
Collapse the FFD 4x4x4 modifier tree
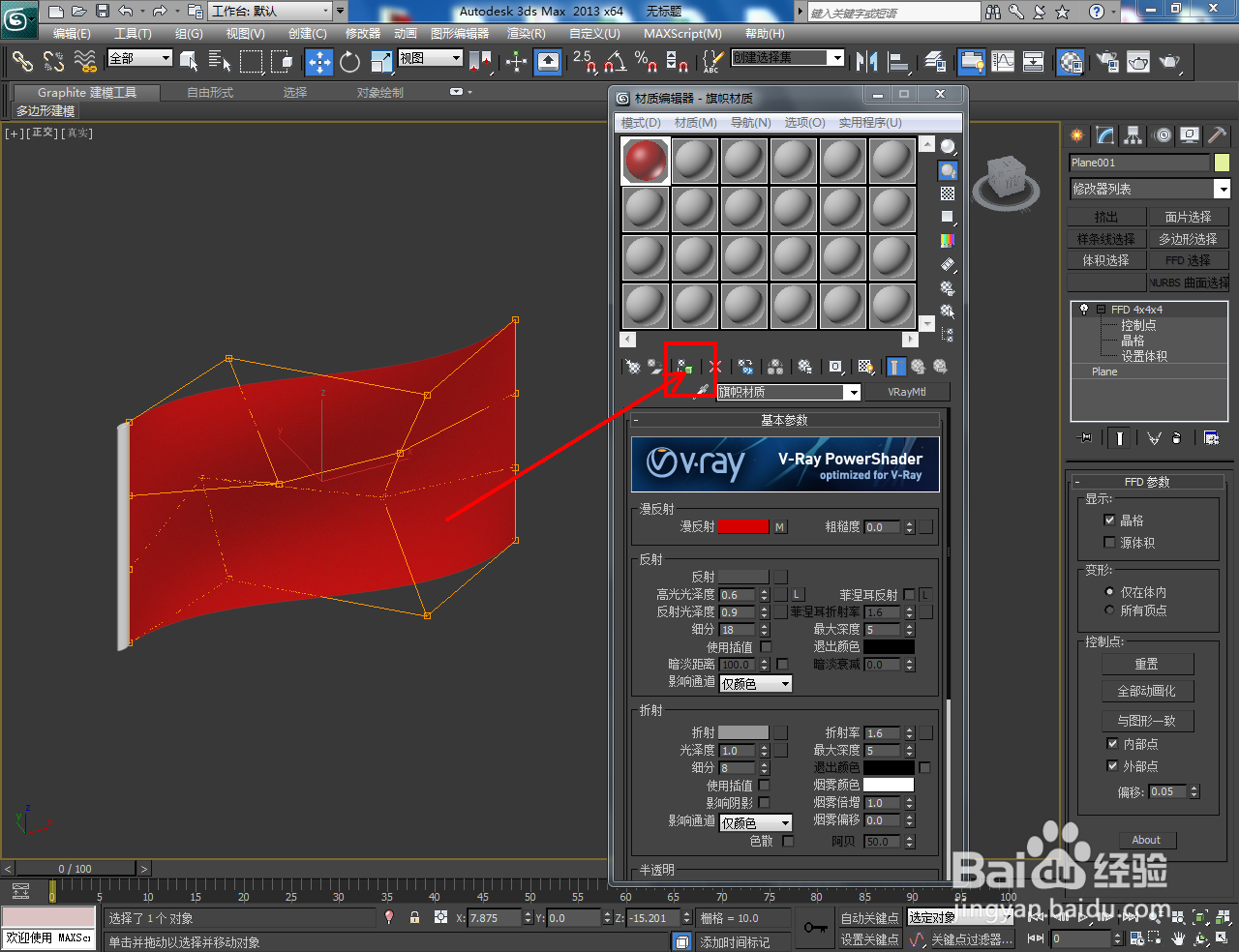(x=1101, y=310)
